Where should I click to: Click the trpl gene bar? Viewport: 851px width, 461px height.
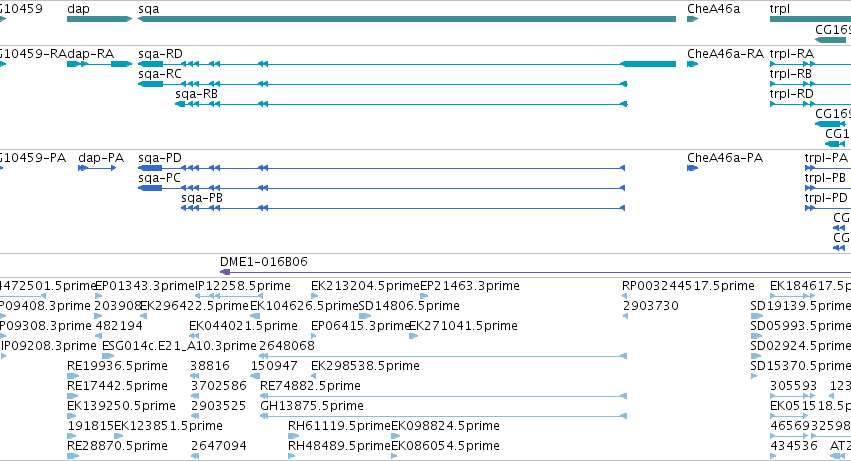tap(810, 19)
